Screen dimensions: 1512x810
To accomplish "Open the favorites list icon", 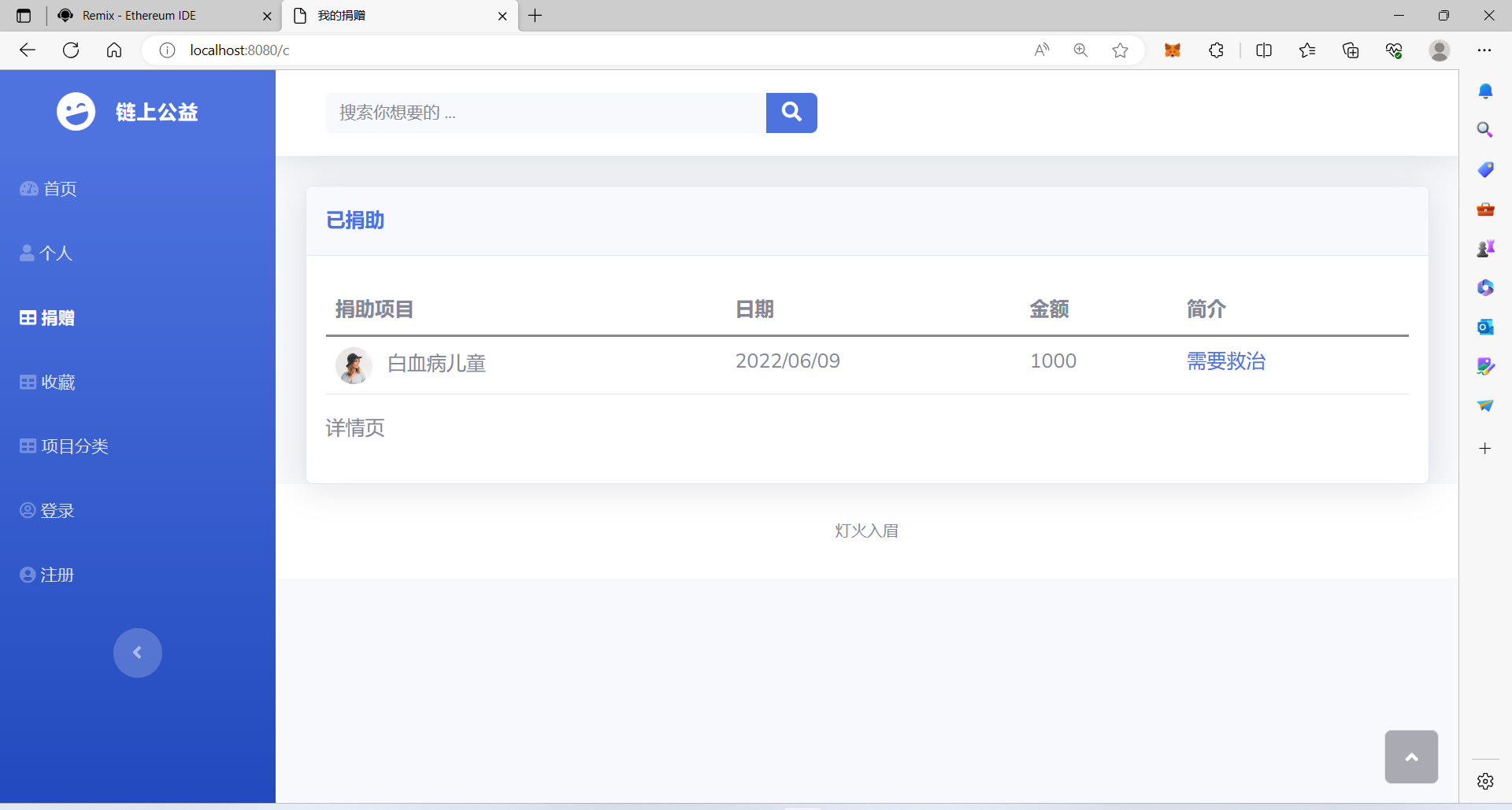I will pos(1307,50).
